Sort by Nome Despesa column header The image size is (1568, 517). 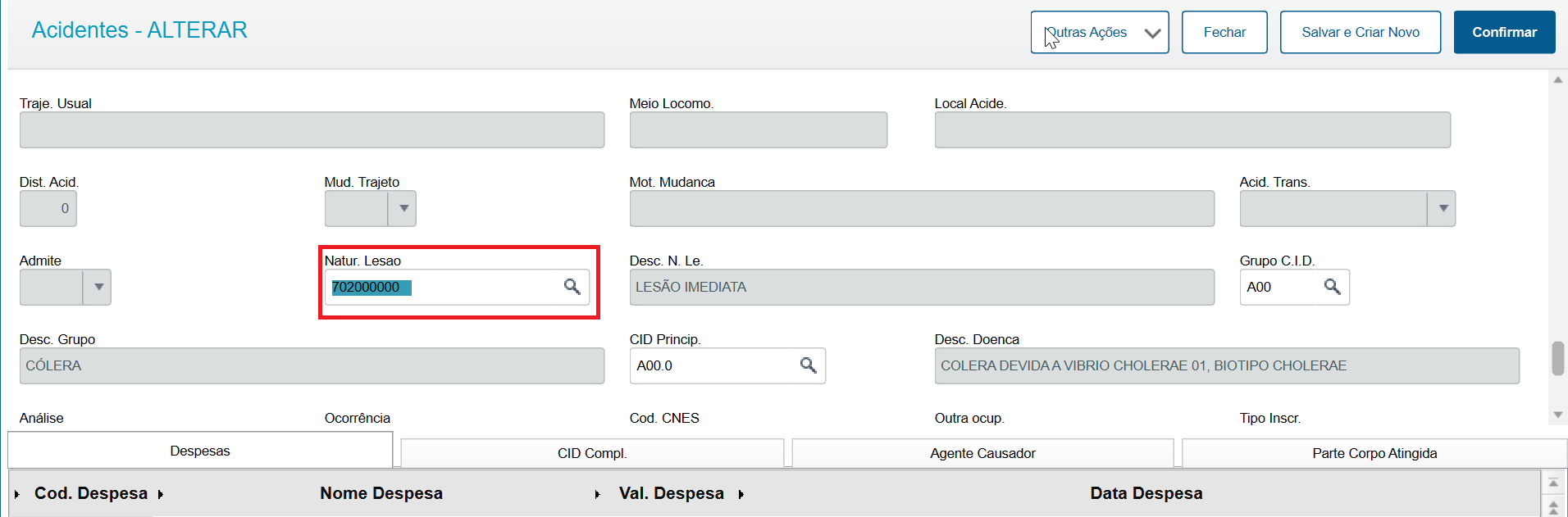pyautogui.click(x=381, y=493)
